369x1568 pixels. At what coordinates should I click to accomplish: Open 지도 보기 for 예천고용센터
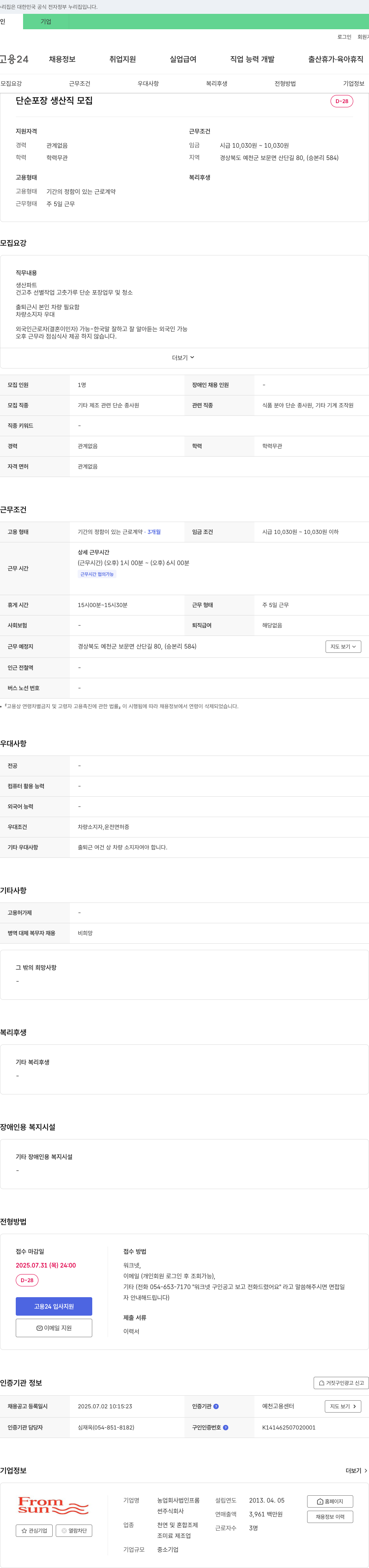(344, 1407)
